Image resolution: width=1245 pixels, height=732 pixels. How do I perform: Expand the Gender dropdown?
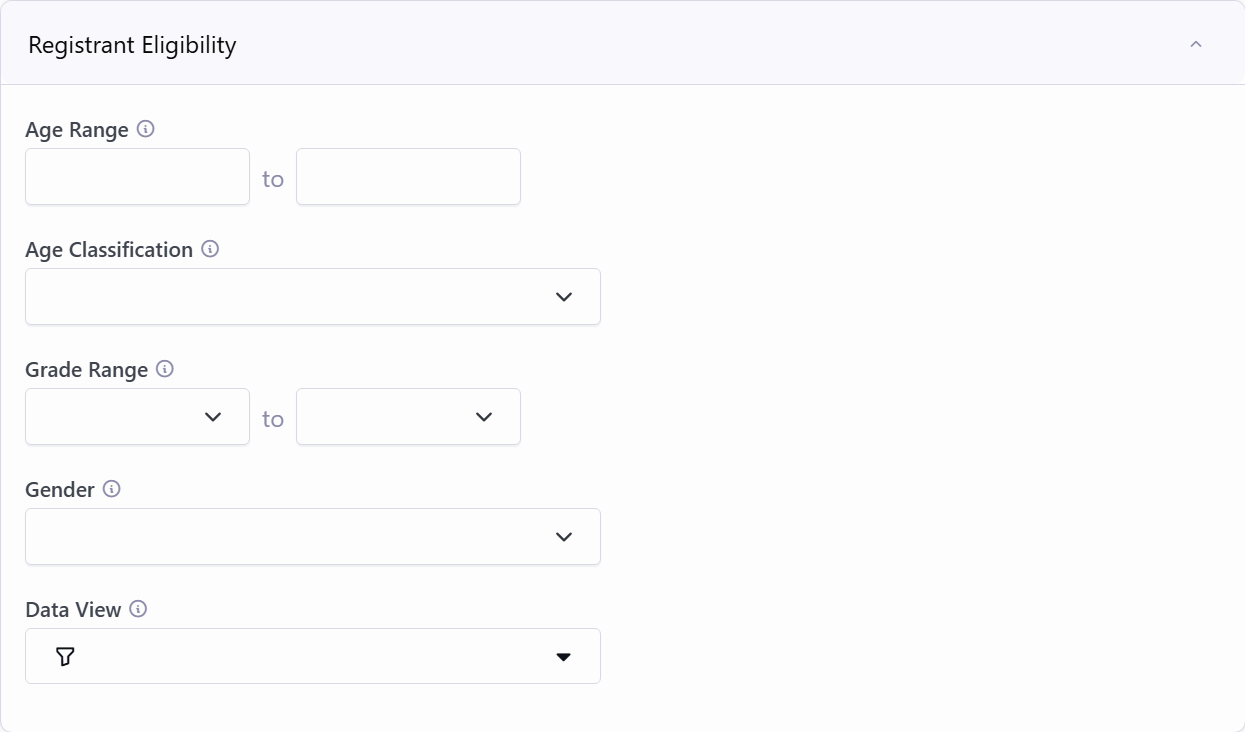312,537
